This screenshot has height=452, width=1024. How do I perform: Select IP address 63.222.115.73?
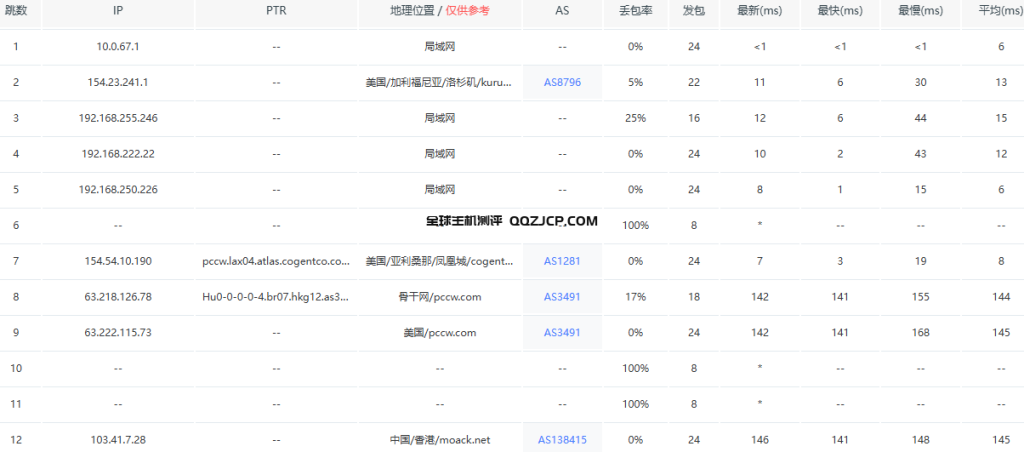pyautogui.click(x=118, y=332)
